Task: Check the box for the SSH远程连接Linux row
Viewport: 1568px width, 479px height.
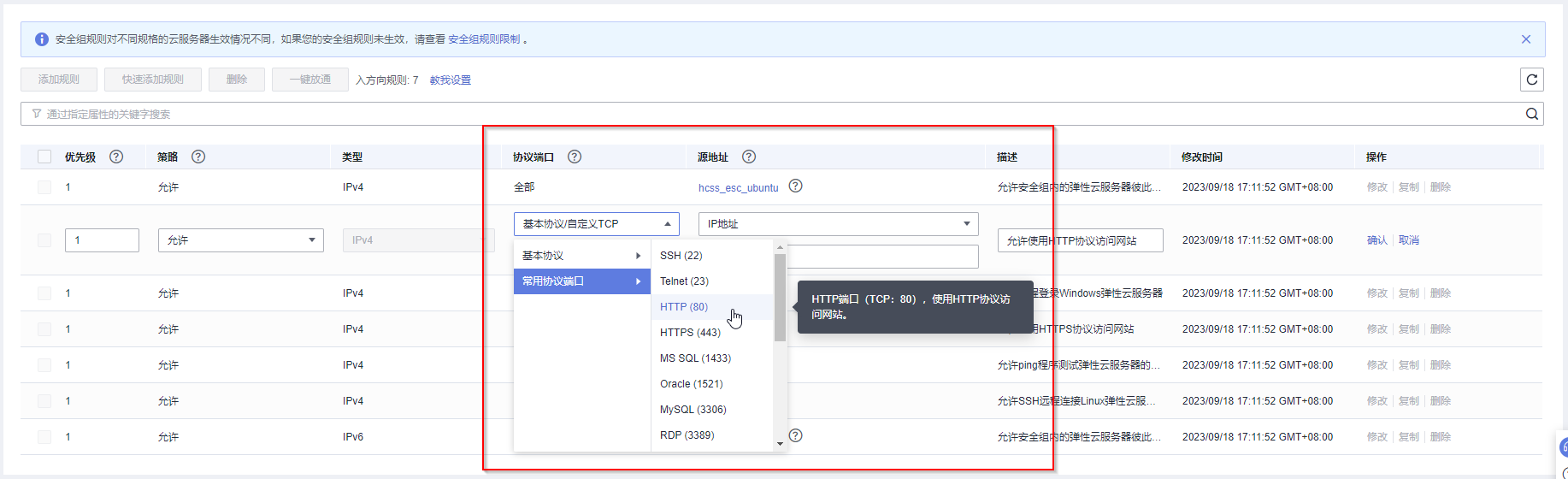Action: 44,401
